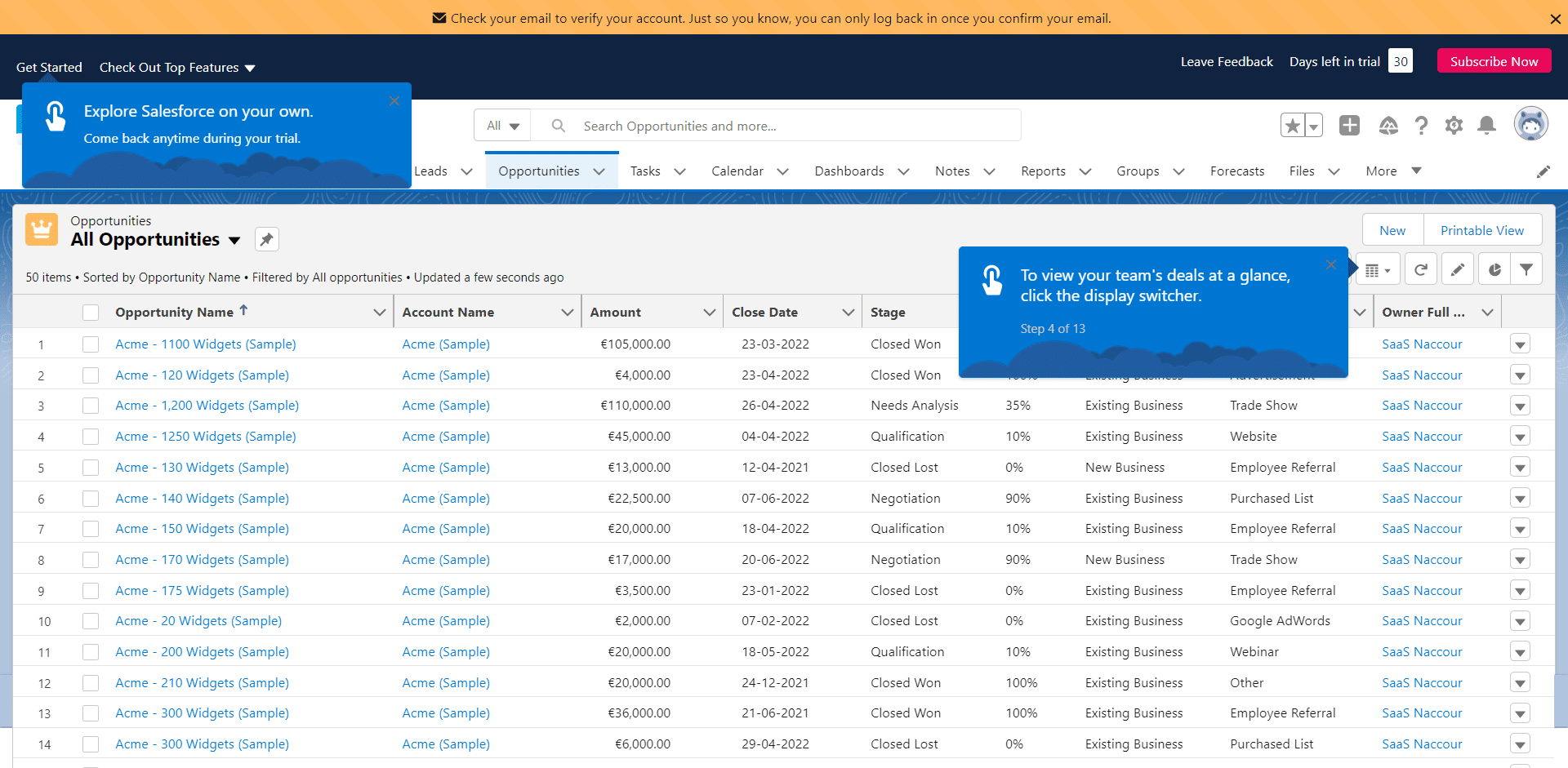
Task: Open the Setup gear icon
Action: [x=1454, y=125]
